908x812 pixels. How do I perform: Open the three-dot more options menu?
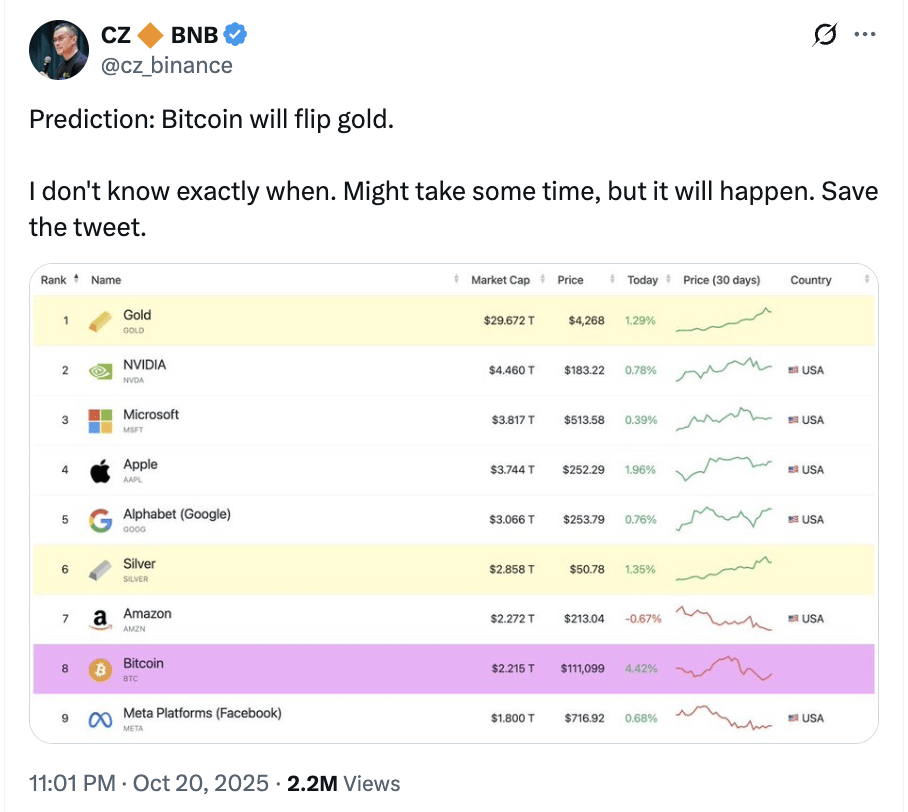(864, 35)
